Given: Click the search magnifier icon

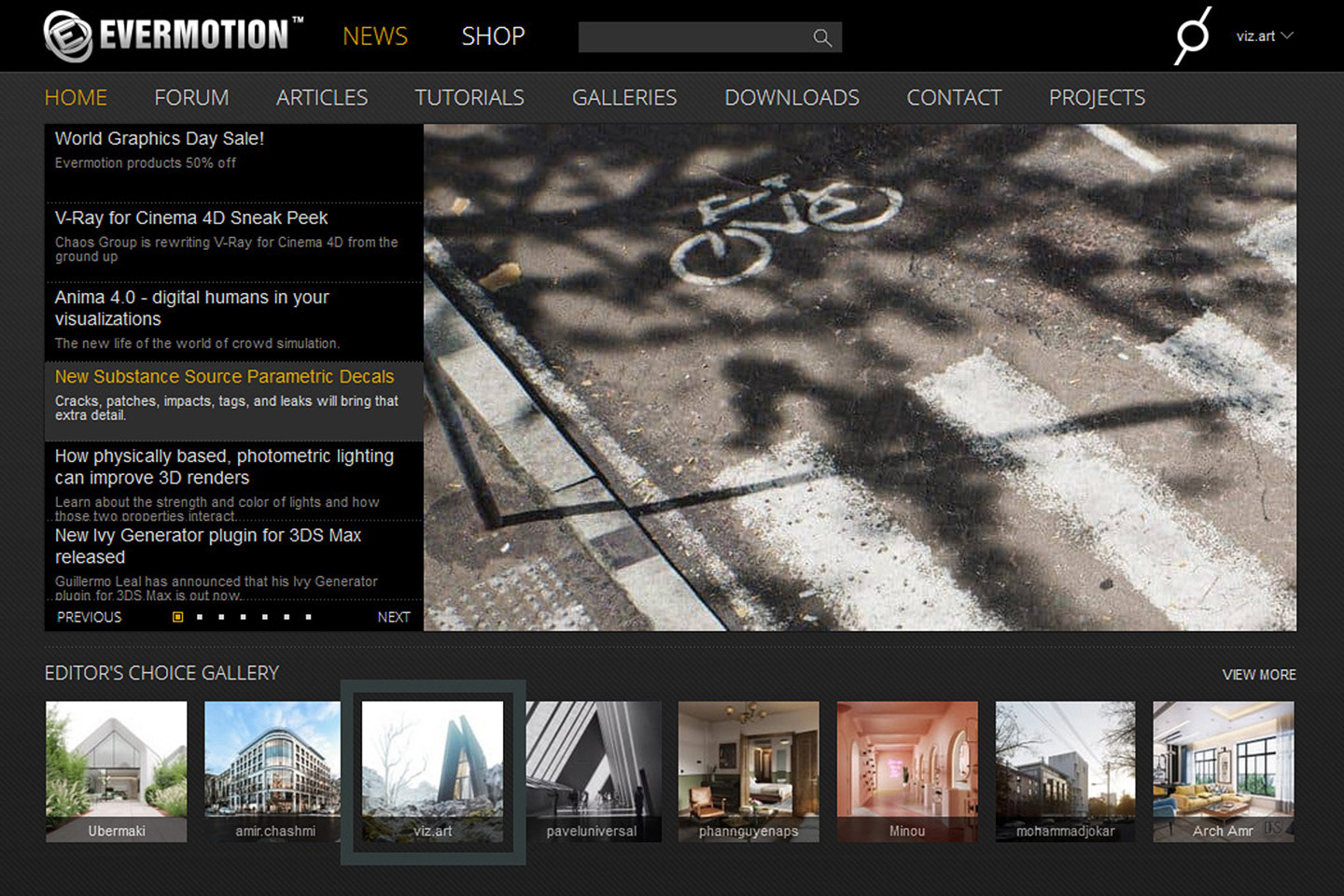Looking at the screenshot, I should coord(822,37).
